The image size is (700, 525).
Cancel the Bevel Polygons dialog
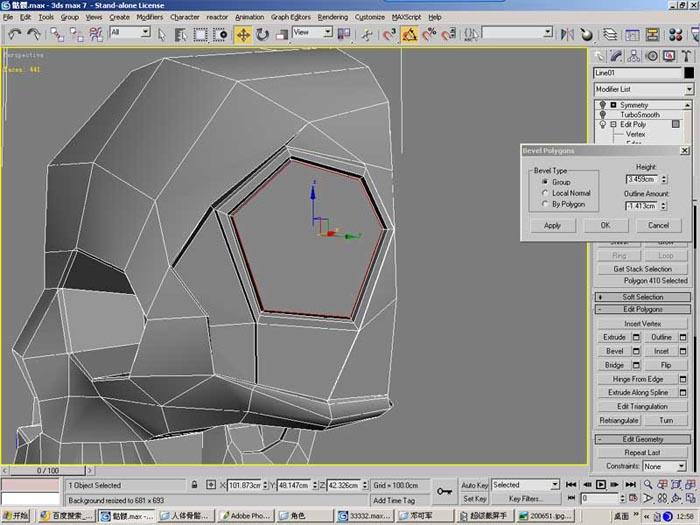tap(658, 225)
